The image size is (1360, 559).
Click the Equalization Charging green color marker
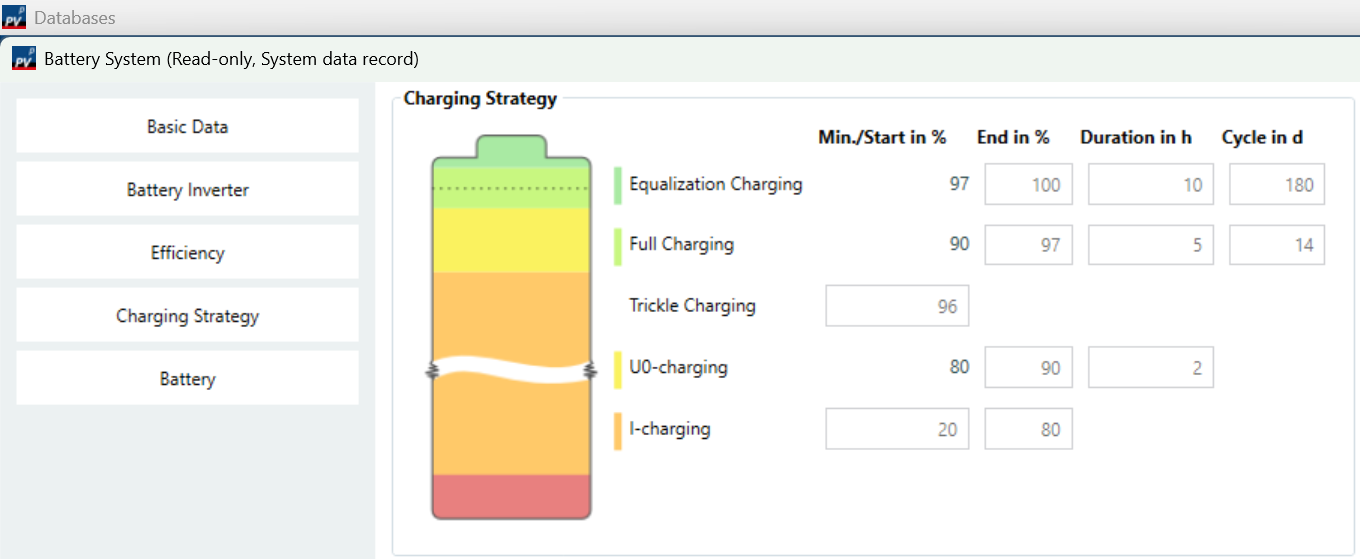tap(618, 185)
